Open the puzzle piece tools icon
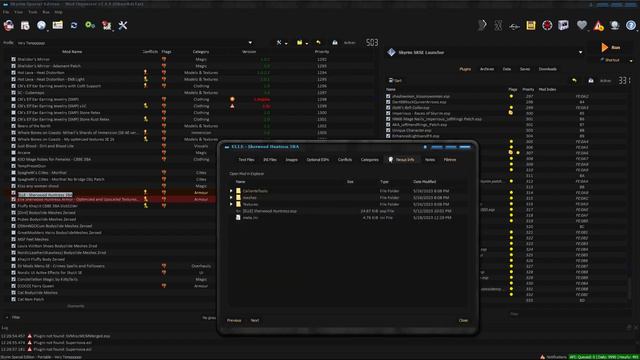640x360 pixels. [x=107, y=25]
